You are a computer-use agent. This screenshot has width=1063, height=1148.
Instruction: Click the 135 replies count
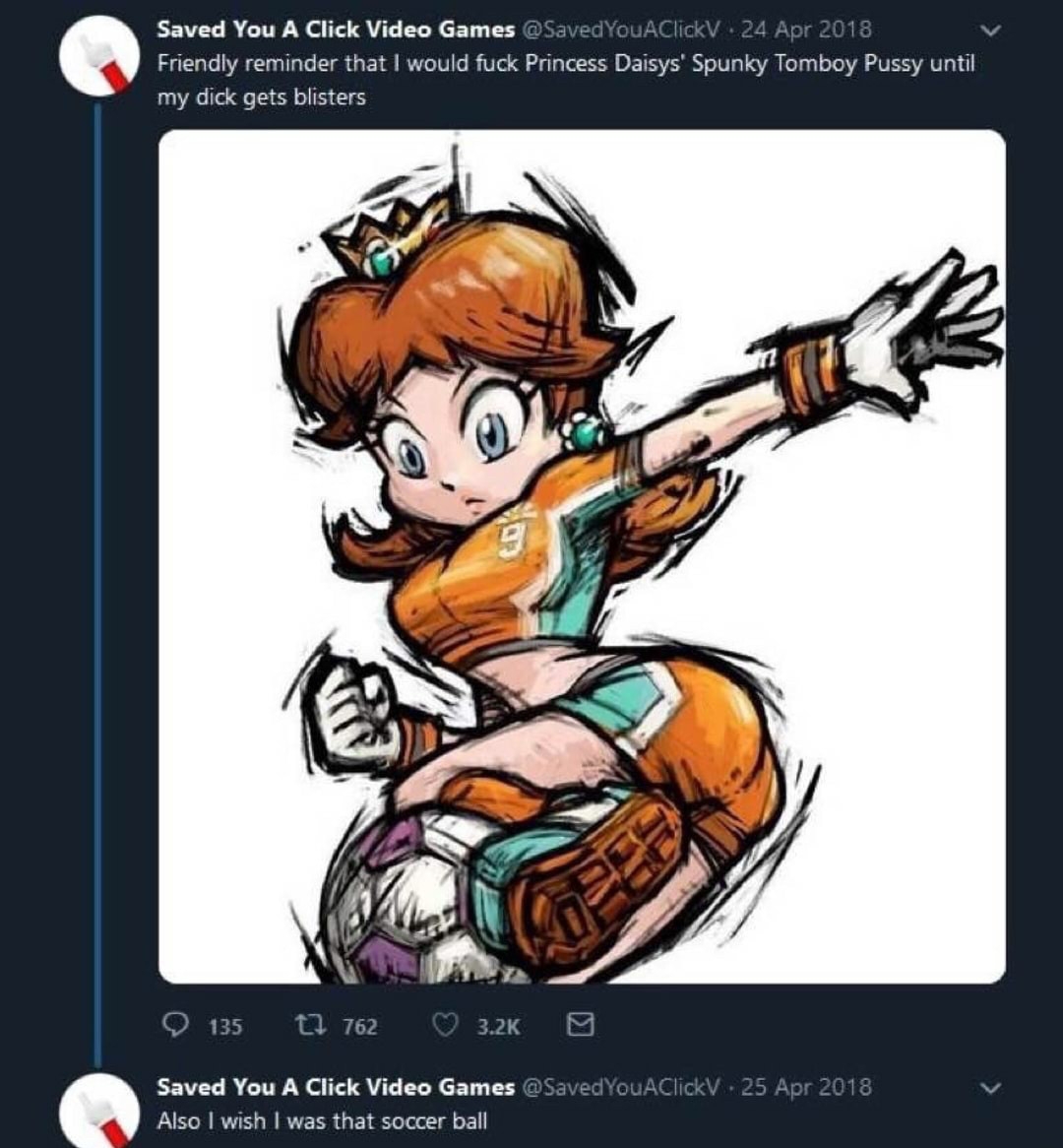pyautogui.click(x=225, y=1027)
